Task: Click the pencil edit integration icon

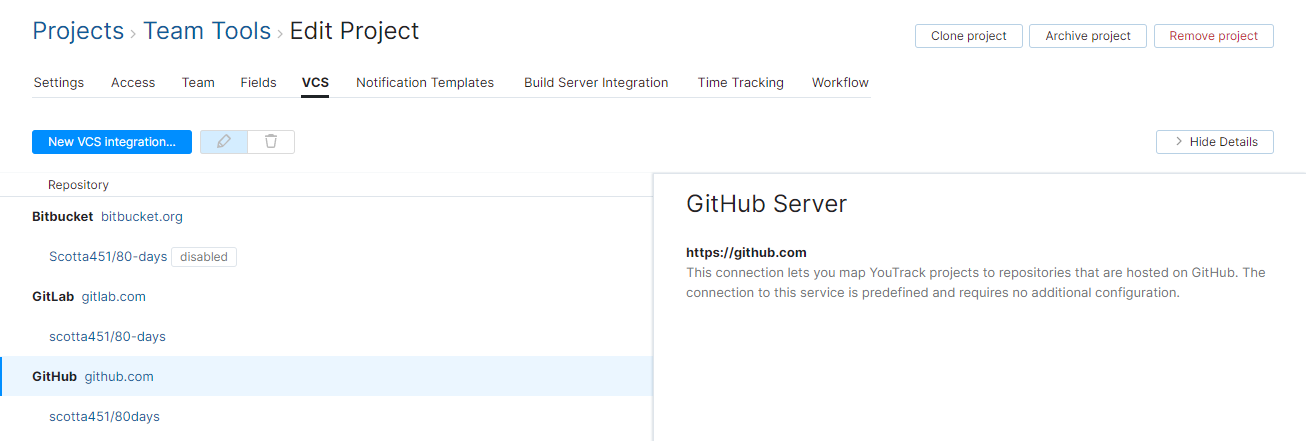Action: pos(224,142)
